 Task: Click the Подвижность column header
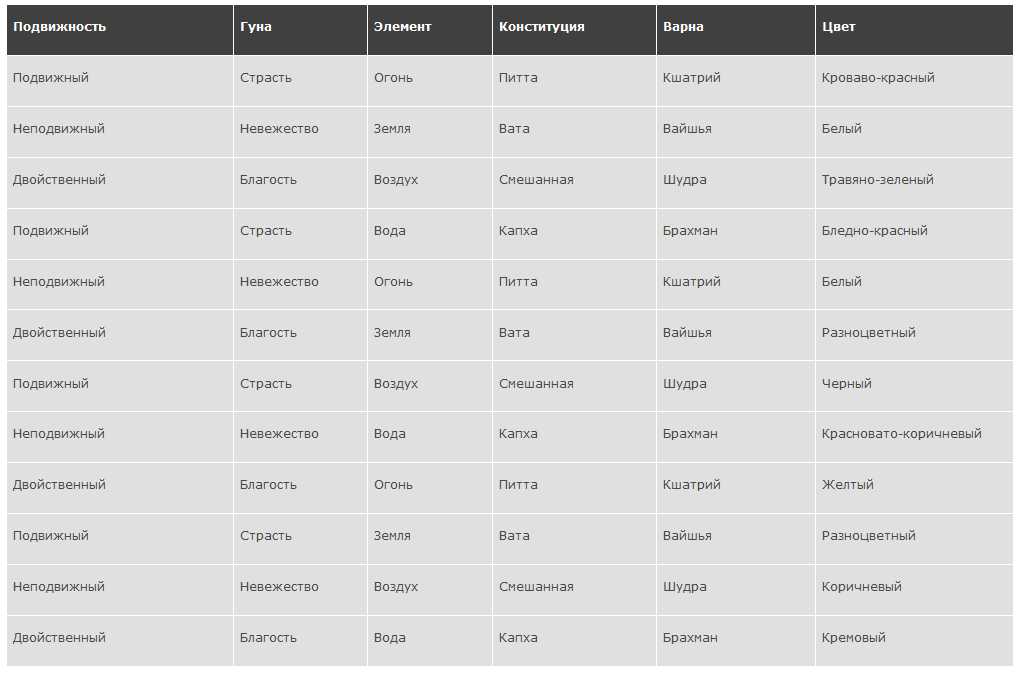pos(120,30)
